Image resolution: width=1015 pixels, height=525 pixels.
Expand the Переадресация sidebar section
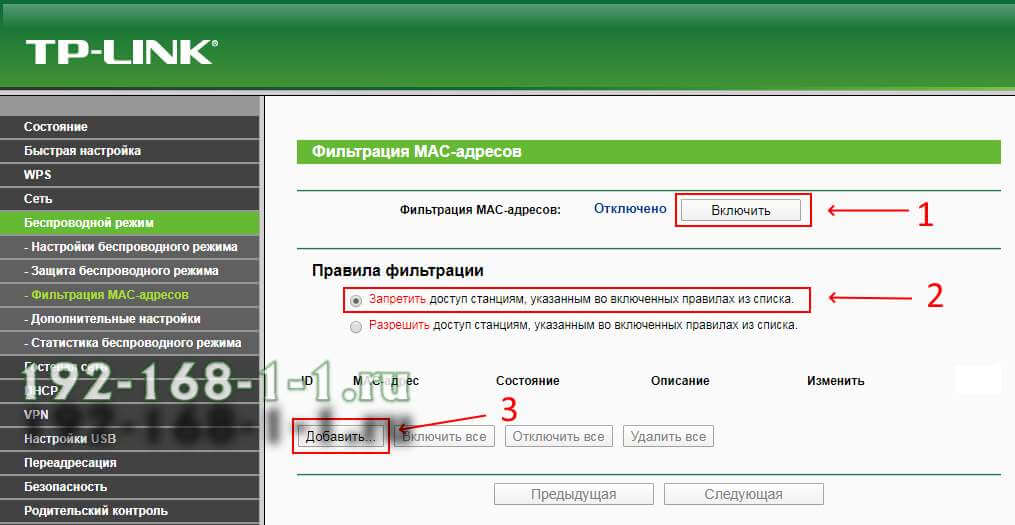click(70, 463)
